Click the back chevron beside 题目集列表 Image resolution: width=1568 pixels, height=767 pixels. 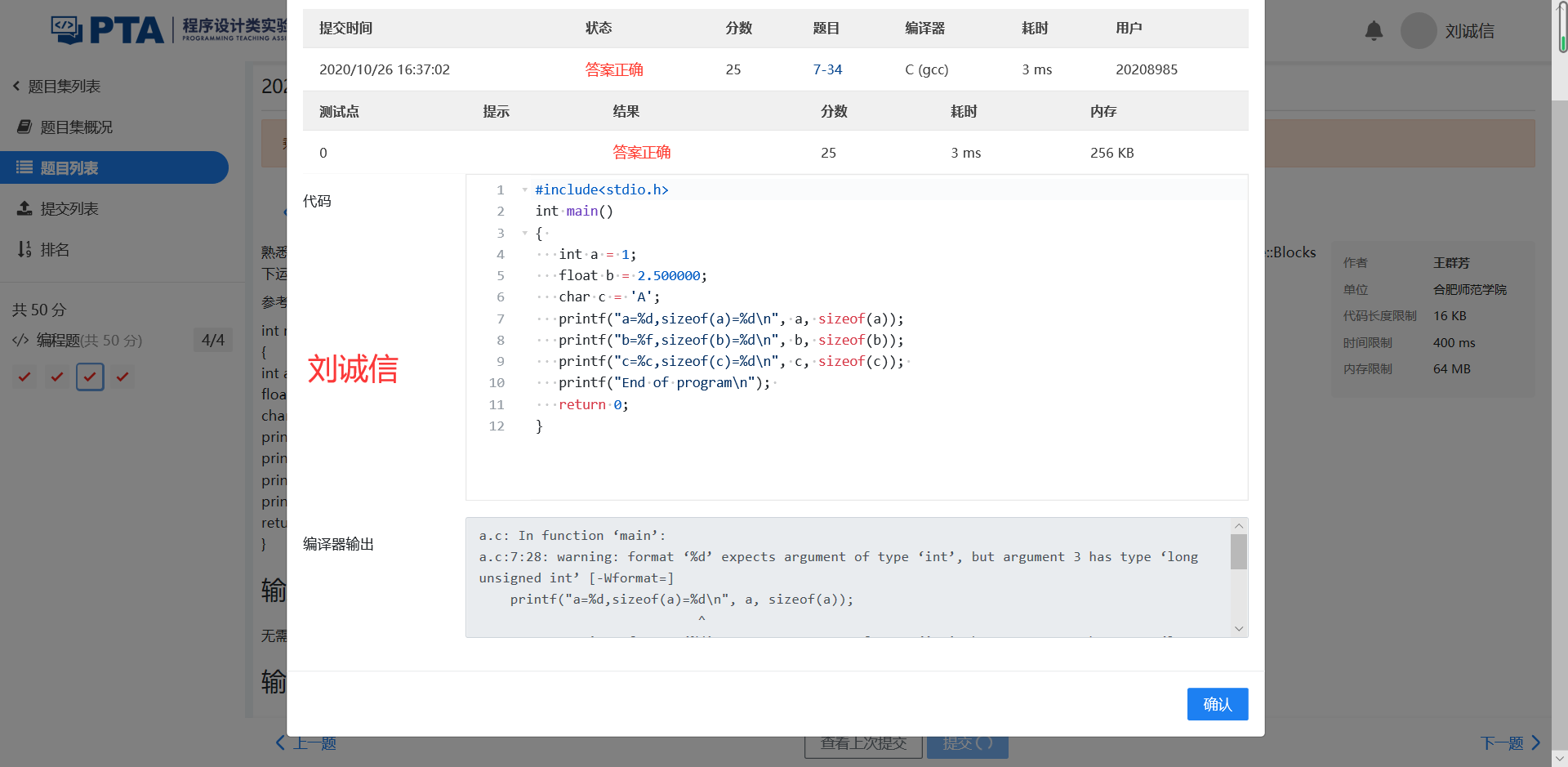pos(16,86)
